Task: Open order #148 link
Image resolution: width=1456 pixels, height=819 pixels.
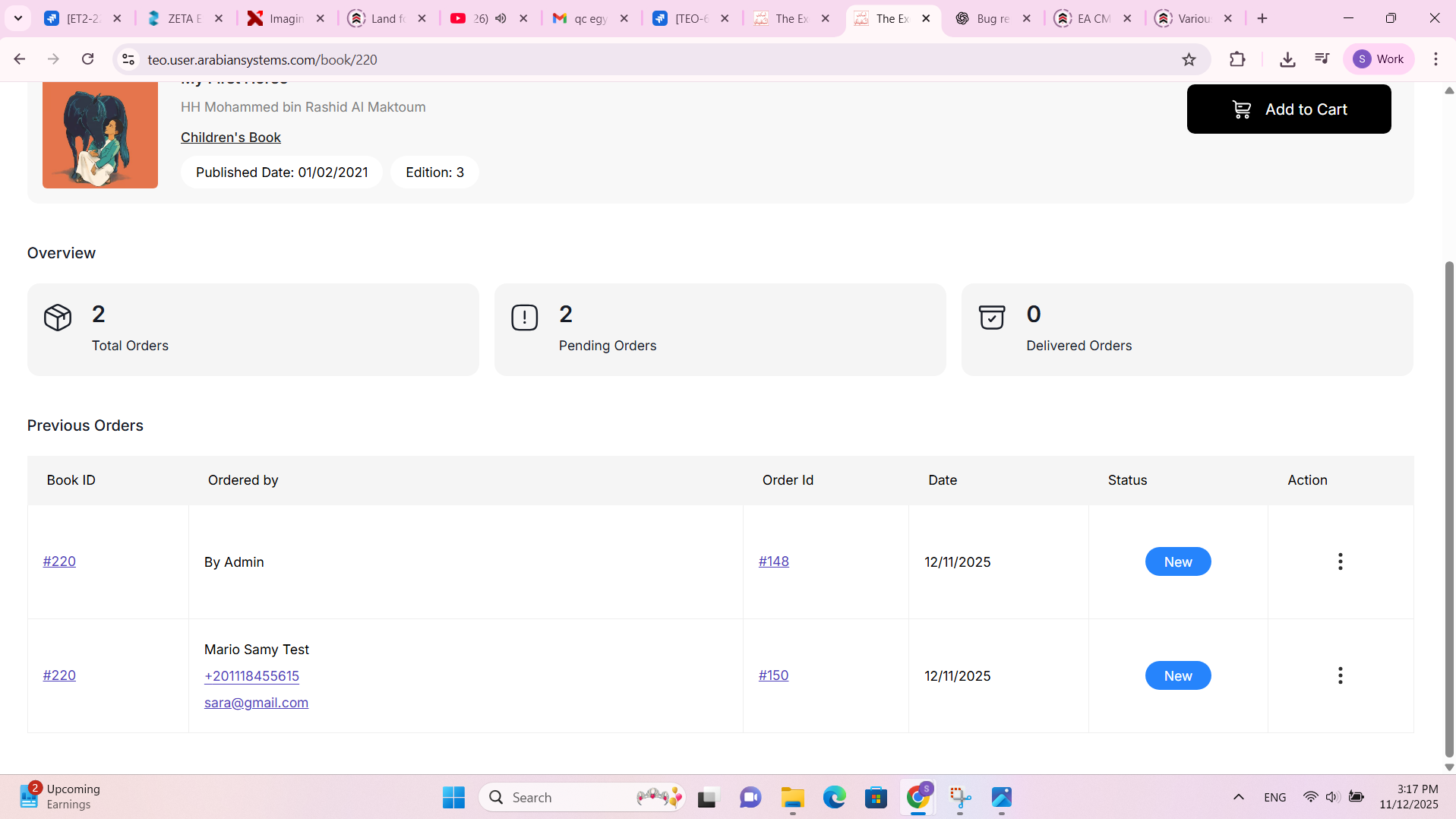Action: point(773,561)
